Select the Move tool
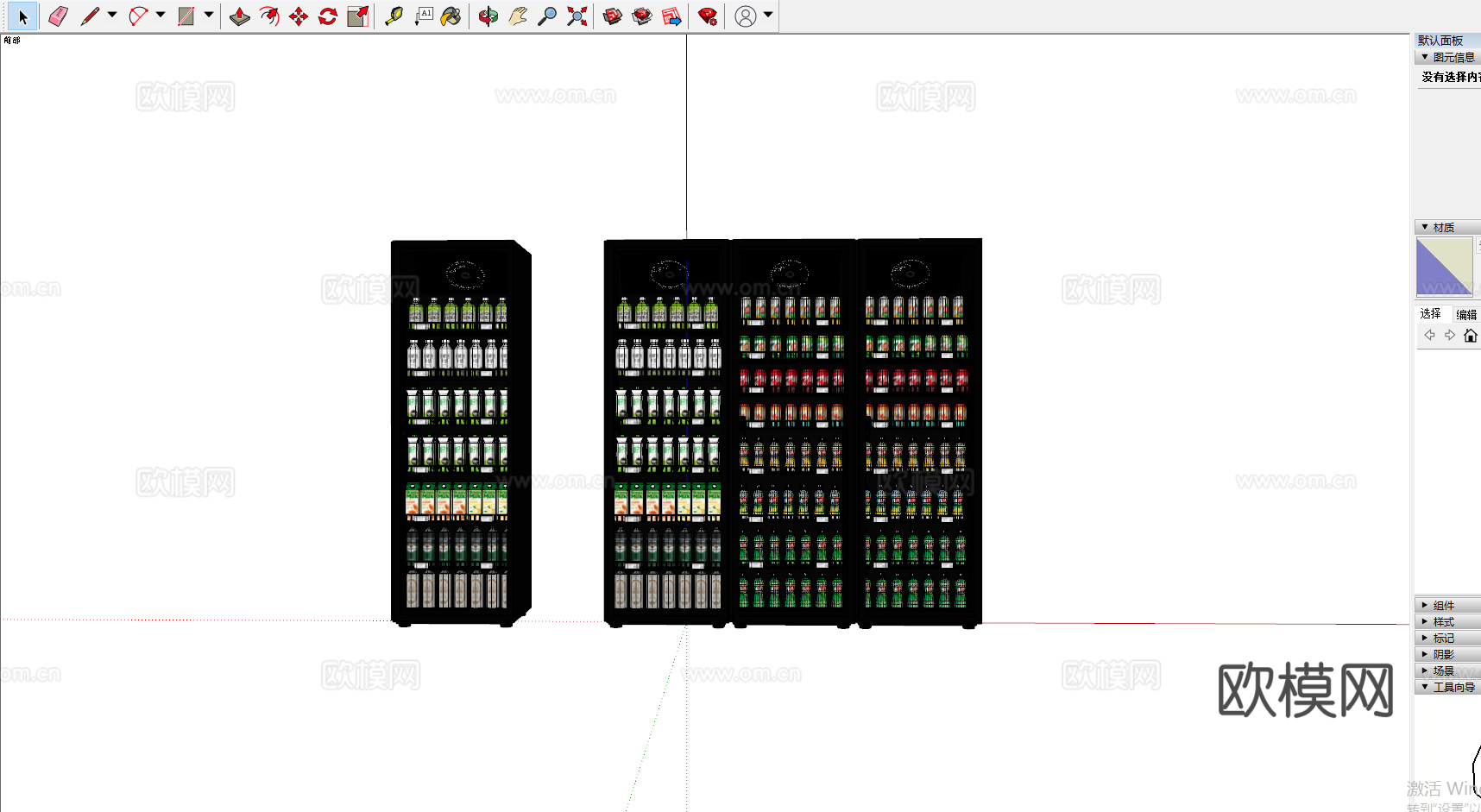Image resolution: width=1481 pixels, height=812 pixels. pyautogui.click(x=299, y=16)
